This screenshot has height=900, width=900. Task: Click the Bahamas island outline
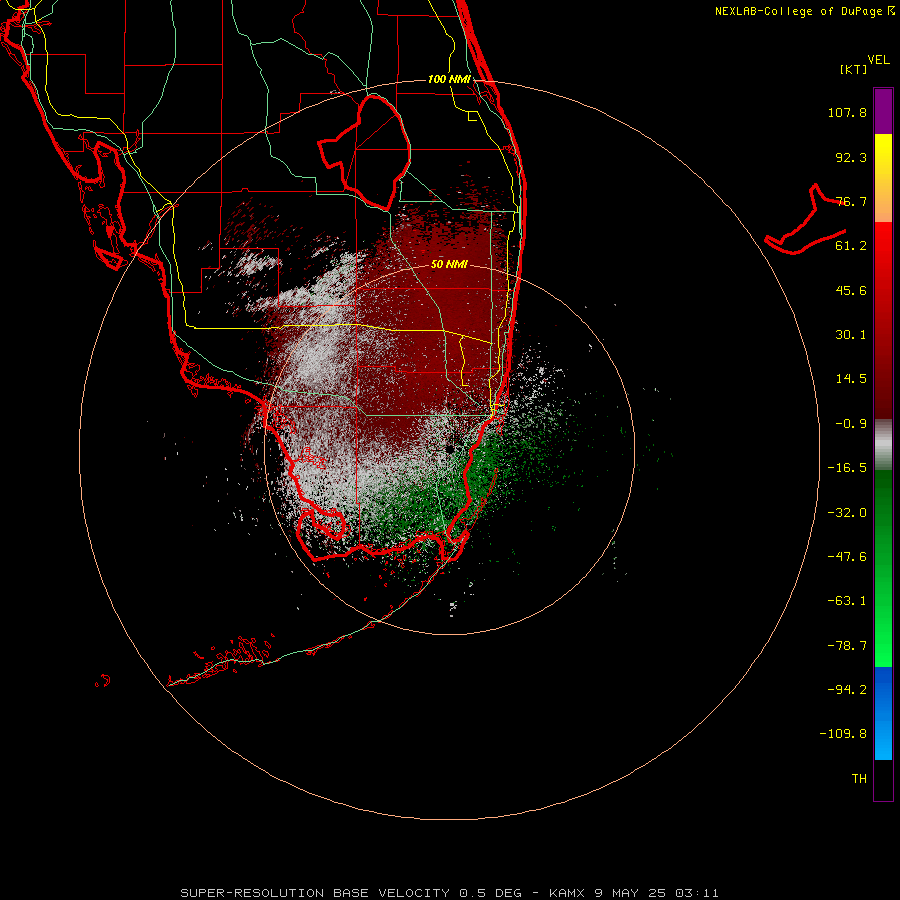[806, 220]
